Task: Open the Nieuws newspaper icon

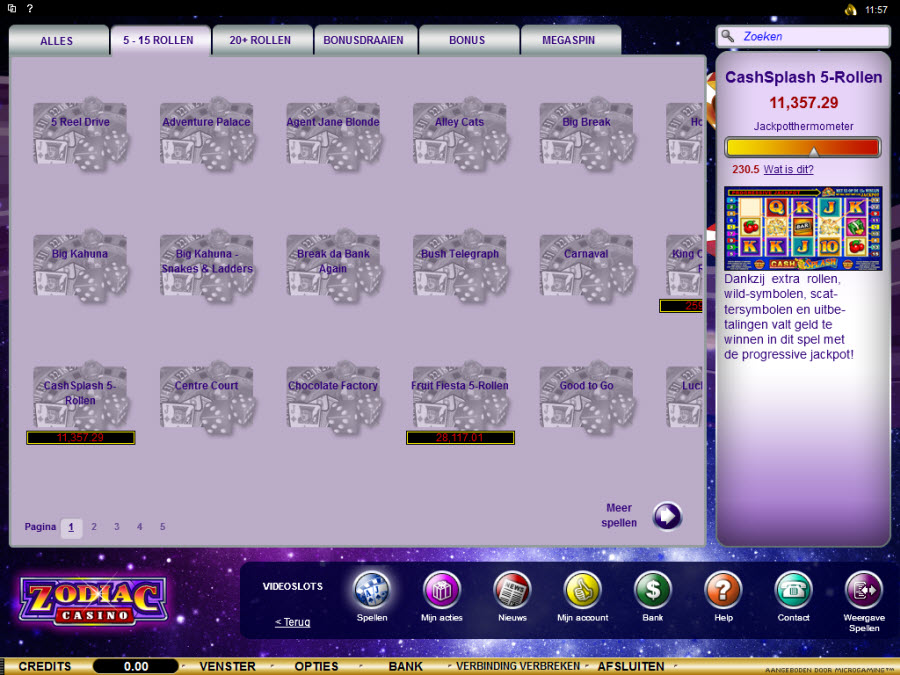Action: (512, 590)
